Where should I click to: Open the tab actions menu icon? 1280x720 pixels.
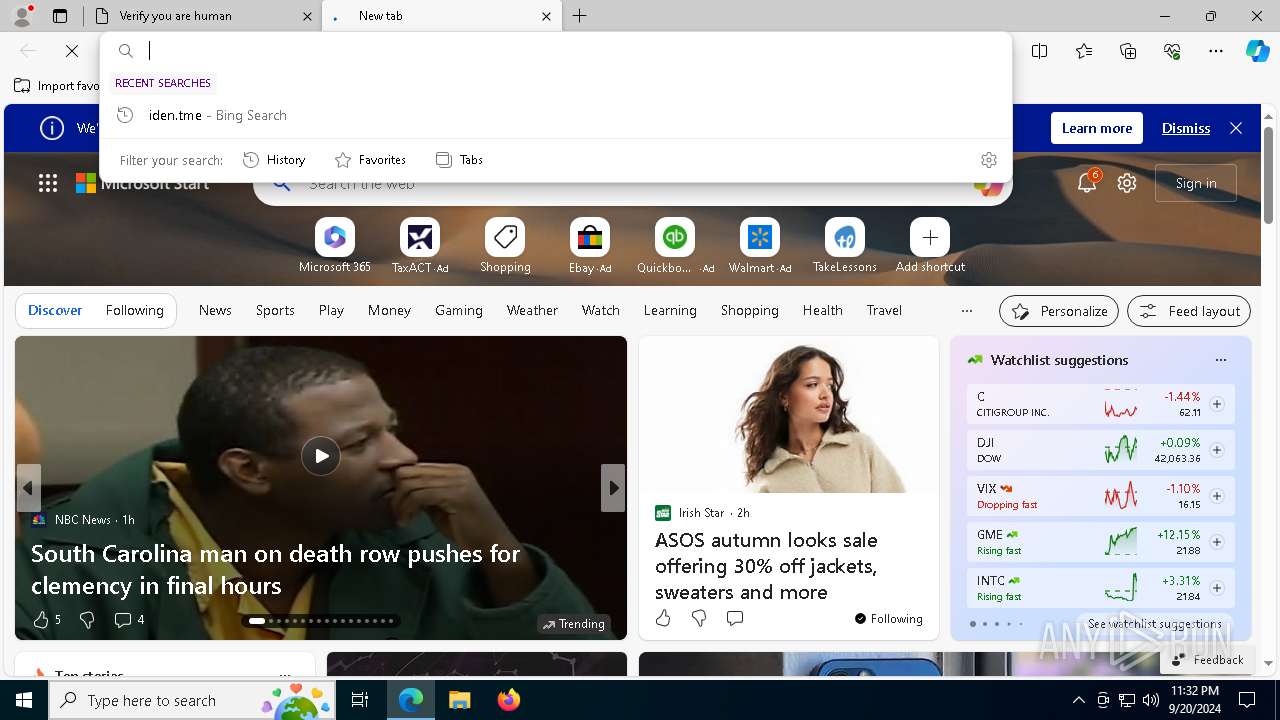tap(60, 16)
